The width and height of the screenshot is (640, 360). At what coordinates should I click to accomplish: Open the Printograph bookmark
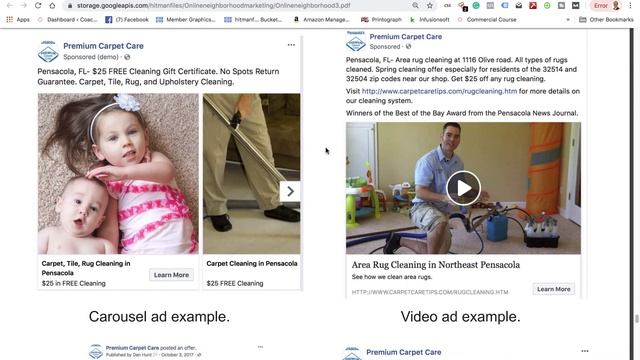pyautogui.click(x=381, y=20)
